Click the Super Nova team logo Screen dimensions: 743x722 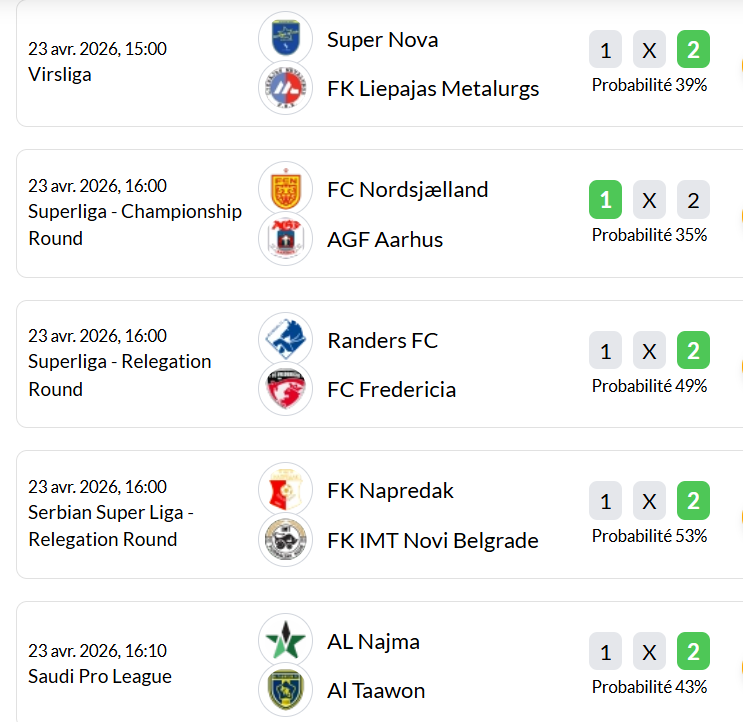click(286, 38)
